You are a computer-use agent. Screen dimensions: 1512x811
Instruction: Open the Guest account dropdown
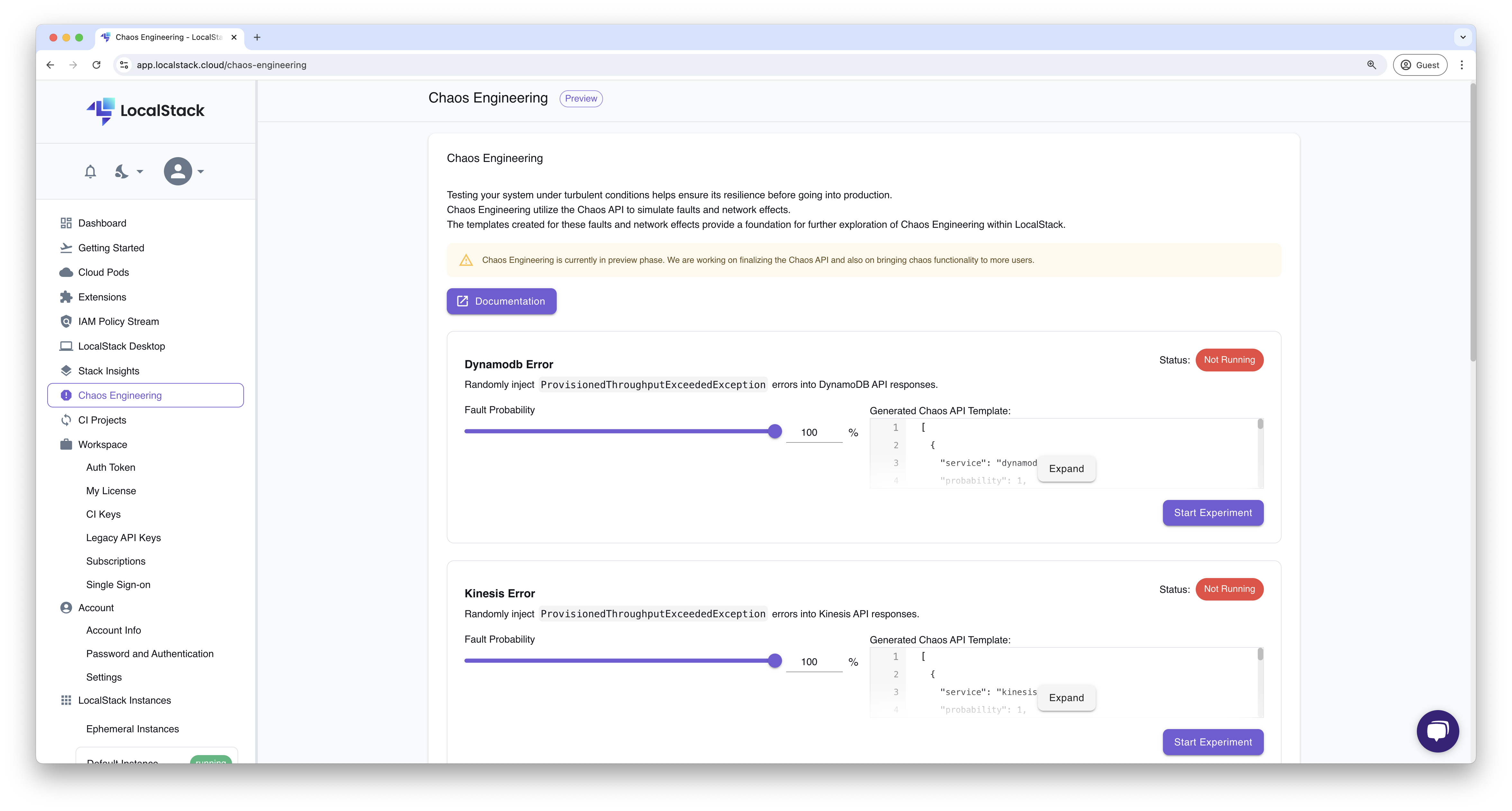[x=1420, y=65]
